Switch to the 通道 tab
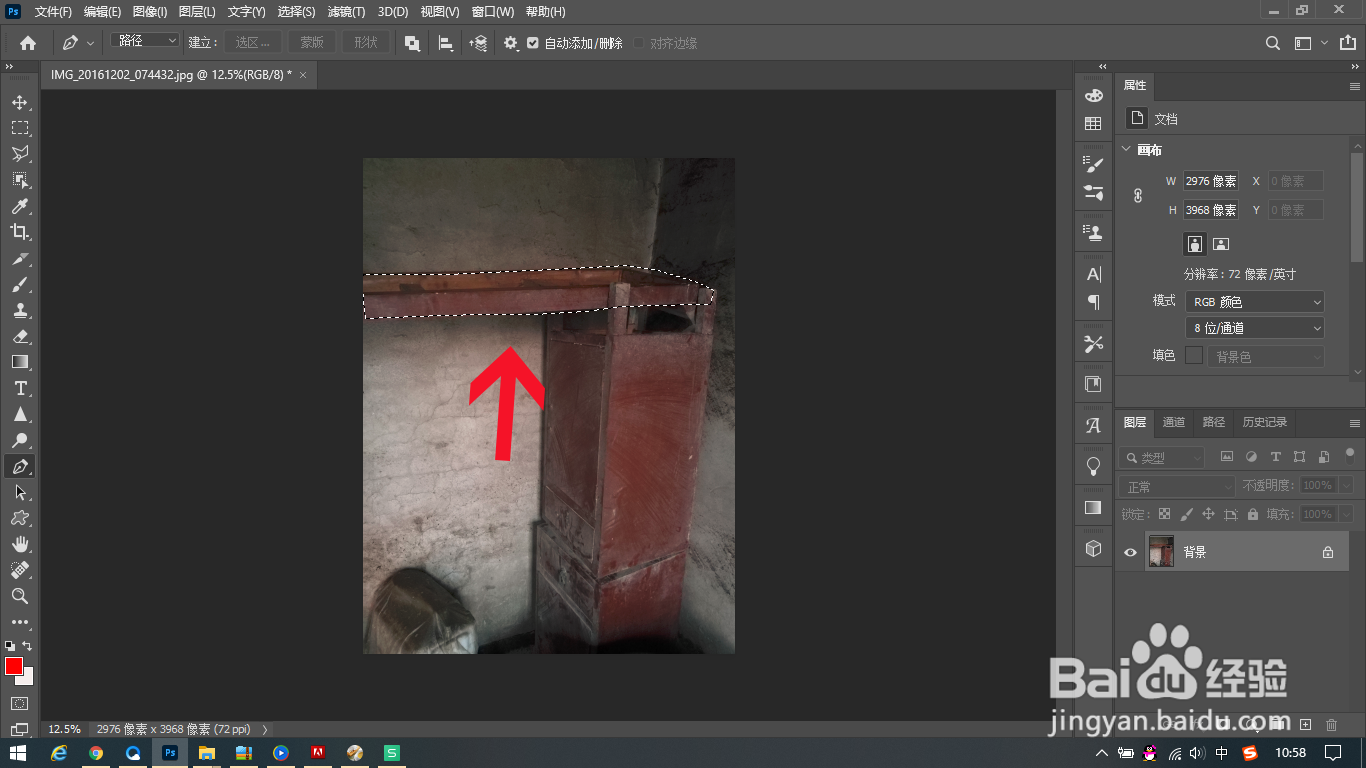Image resolution: width=1366 pixels, height=768 pixels. (x=1173, y=422)
